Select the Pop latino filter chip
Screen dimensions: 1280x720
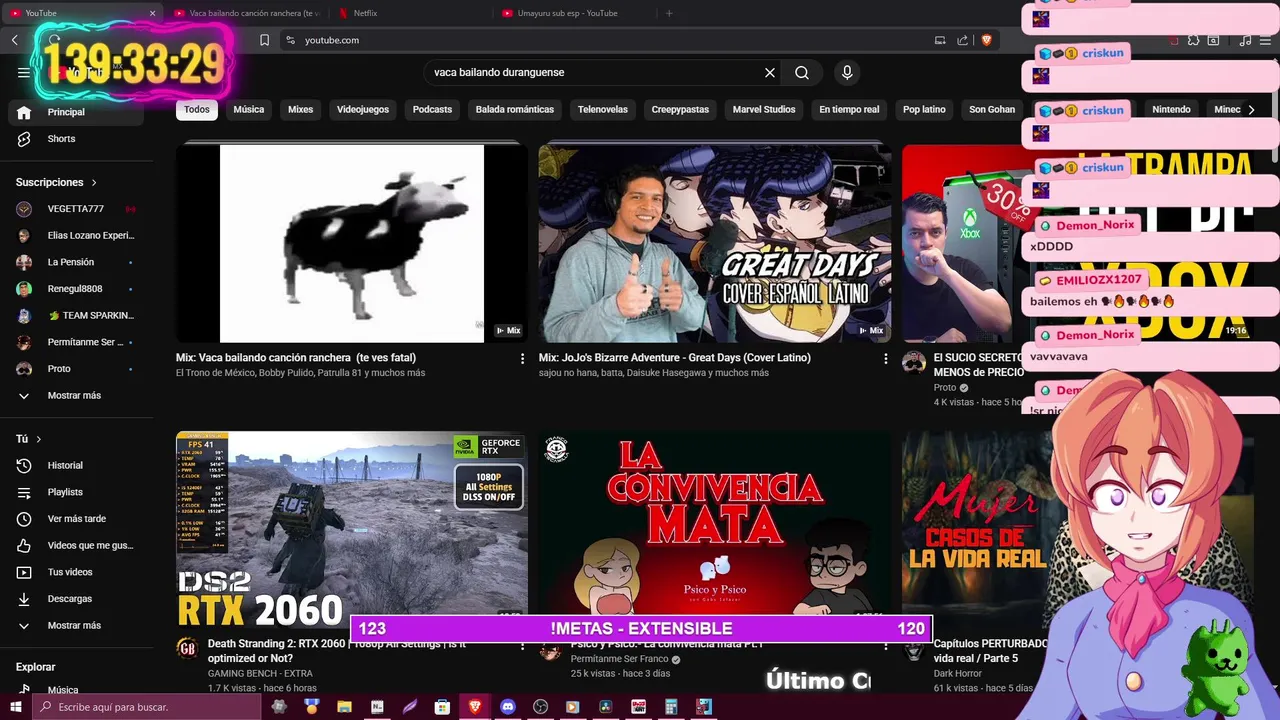(924, 110)
